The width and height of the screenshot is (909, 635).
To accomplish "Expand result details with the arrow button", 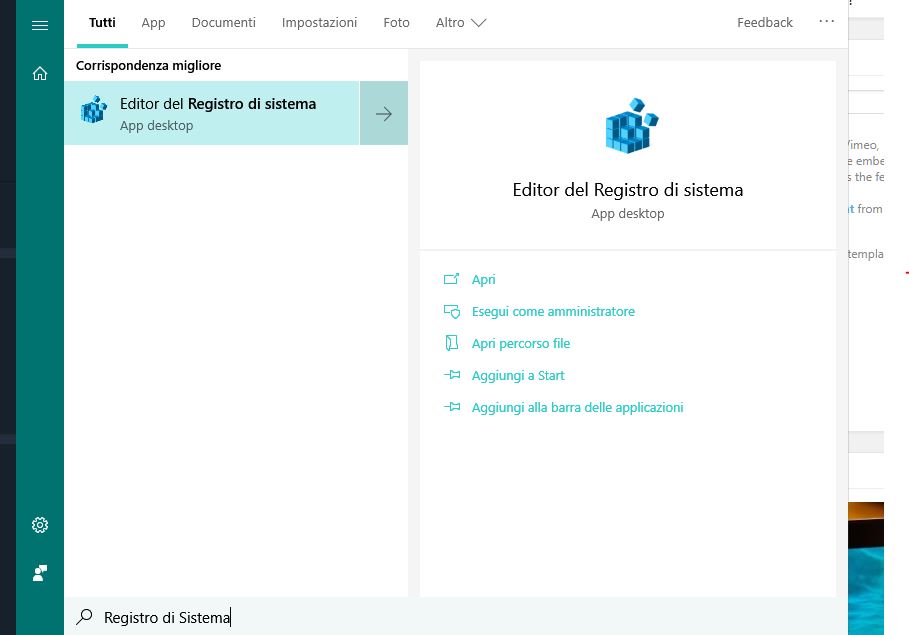I will click(384, 113).
